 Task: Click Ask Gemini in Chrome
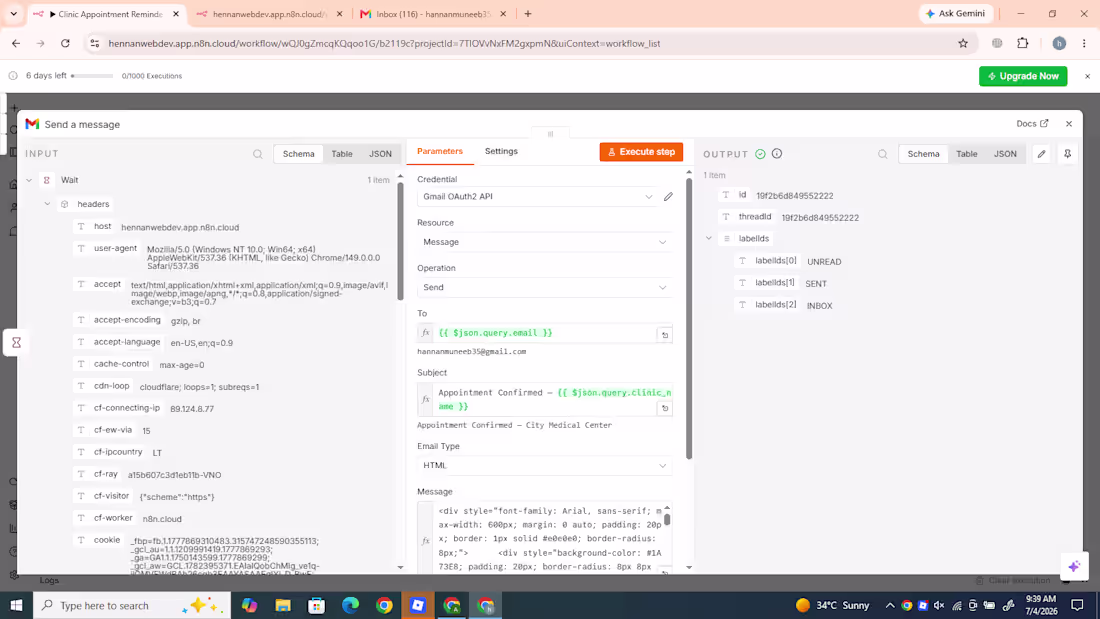(x=955, y=13)
